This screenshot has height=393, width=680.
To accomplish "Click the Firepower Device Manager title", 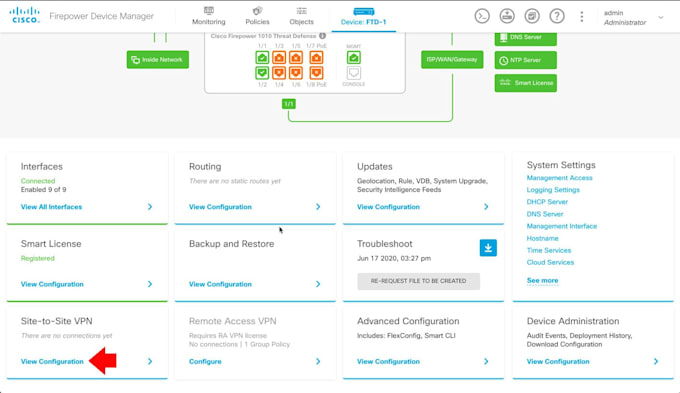I will pos(101,16).
